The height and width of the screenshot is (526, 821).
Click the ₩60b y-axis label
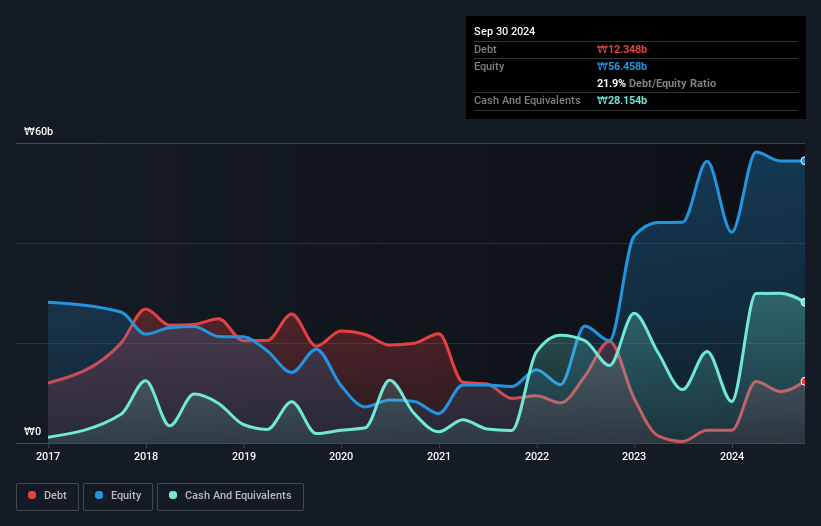click(39, 131)
